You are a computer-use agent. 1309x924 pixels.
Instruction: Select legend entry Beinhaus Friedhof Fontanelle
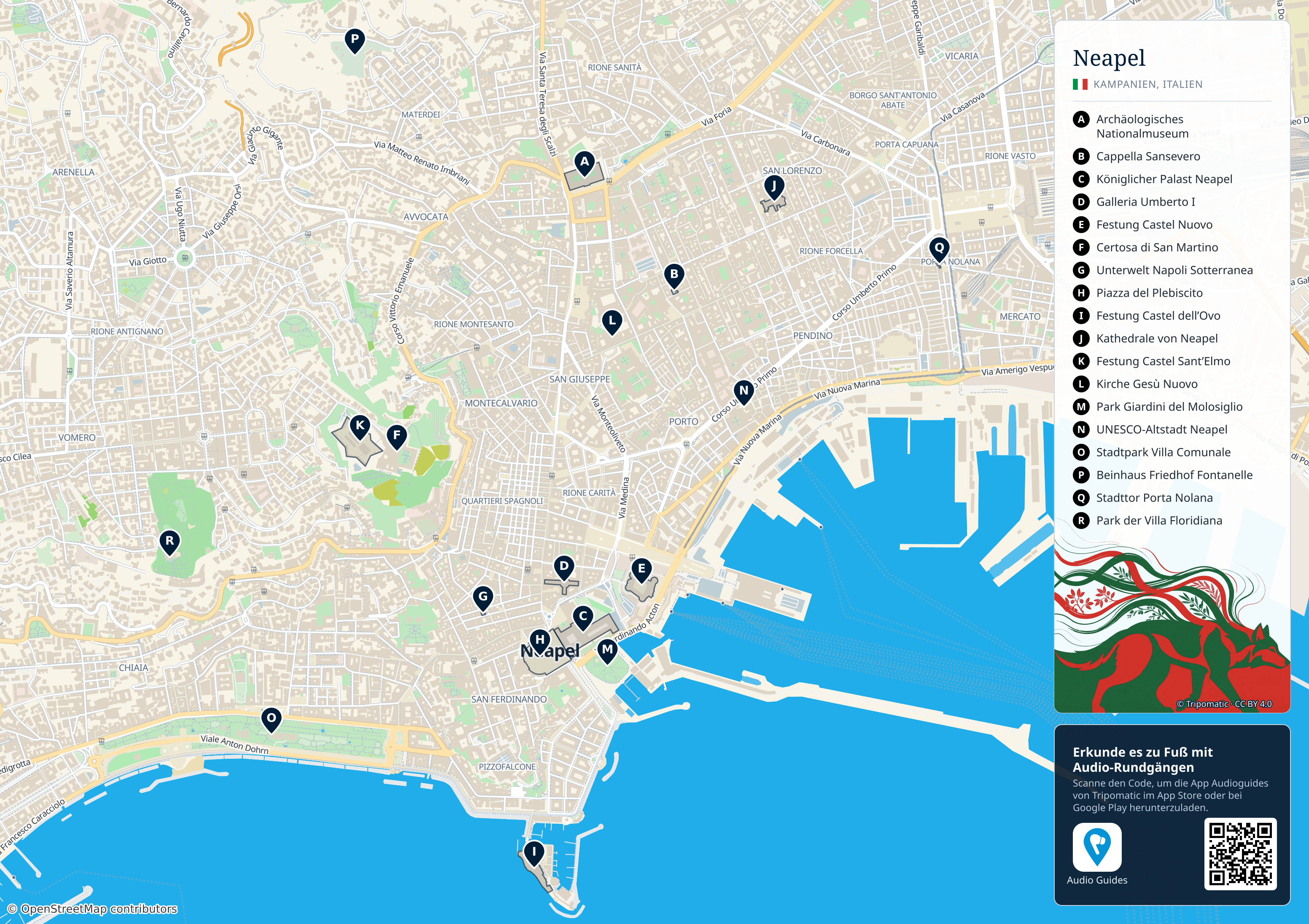click(x=1174, y=475)
